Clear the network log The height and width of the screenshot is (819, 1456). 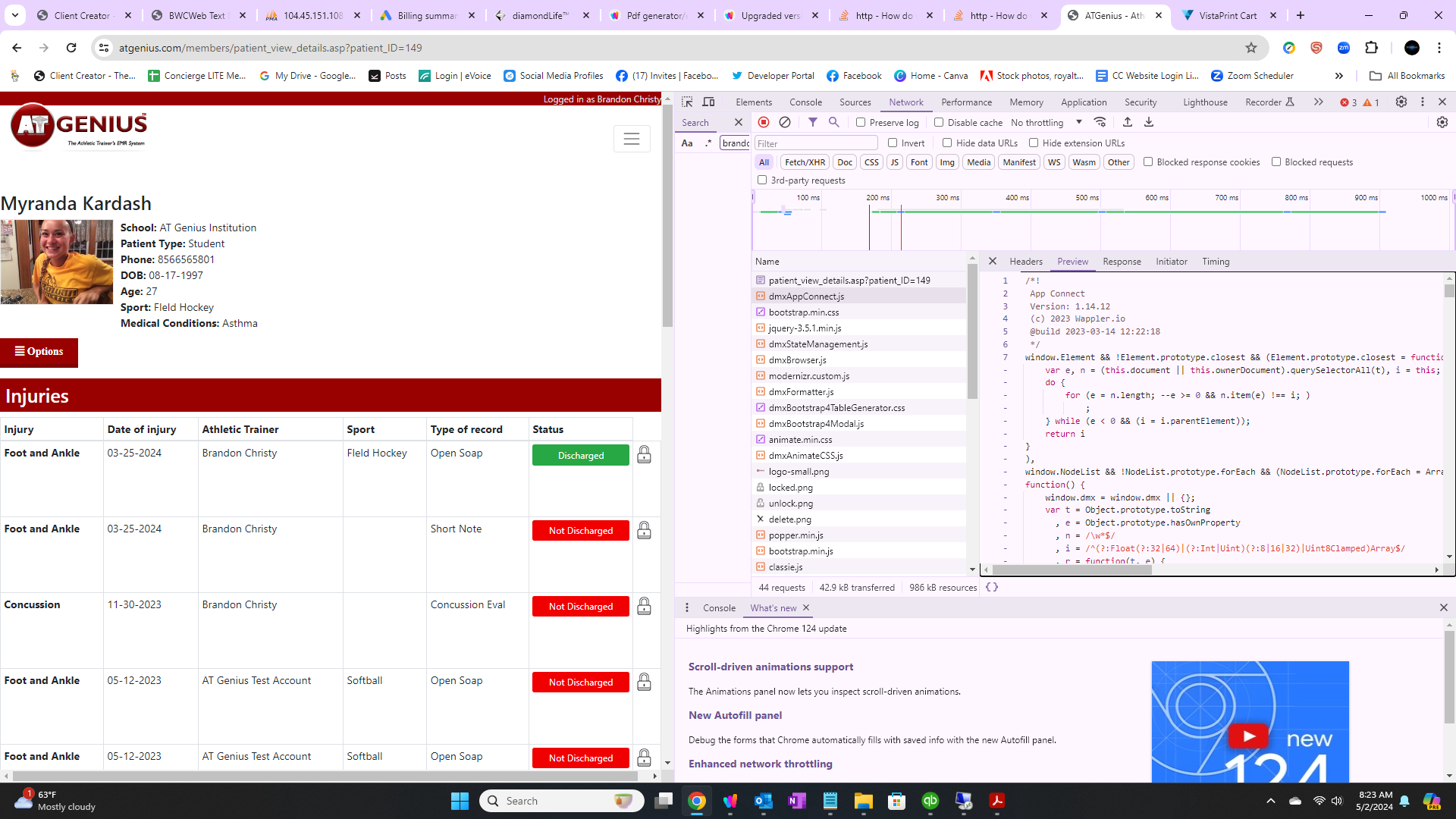tap(785, 122)
